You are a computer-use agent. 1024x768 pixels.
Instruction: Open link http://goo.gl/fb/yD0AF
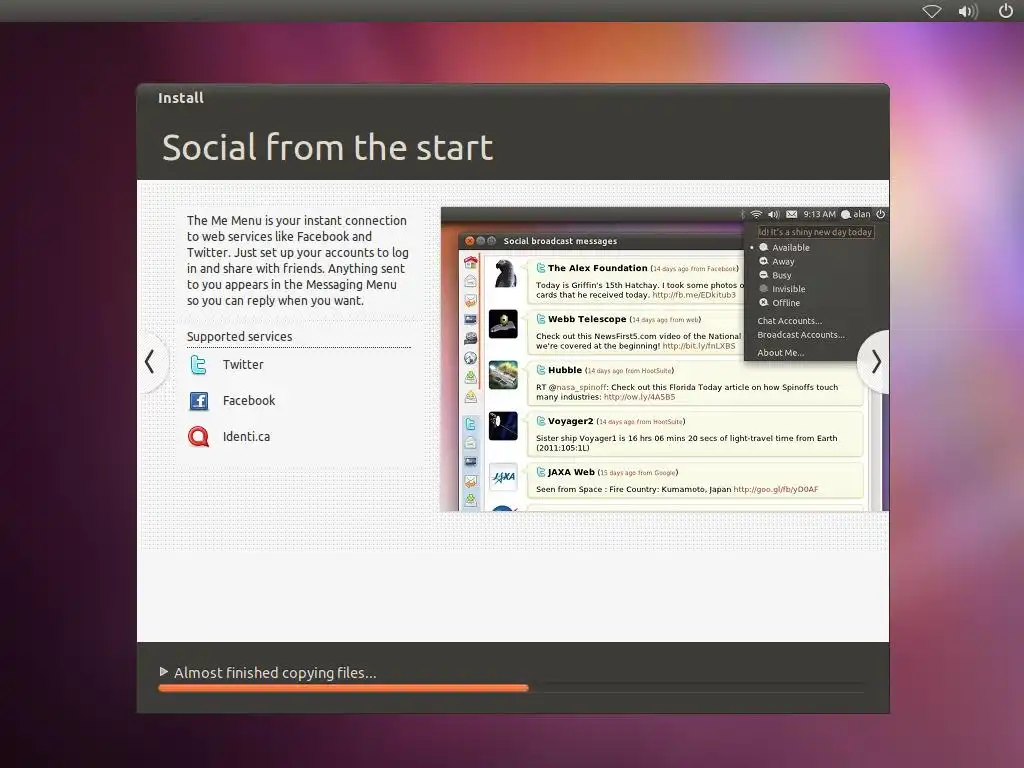coord(775,488)
